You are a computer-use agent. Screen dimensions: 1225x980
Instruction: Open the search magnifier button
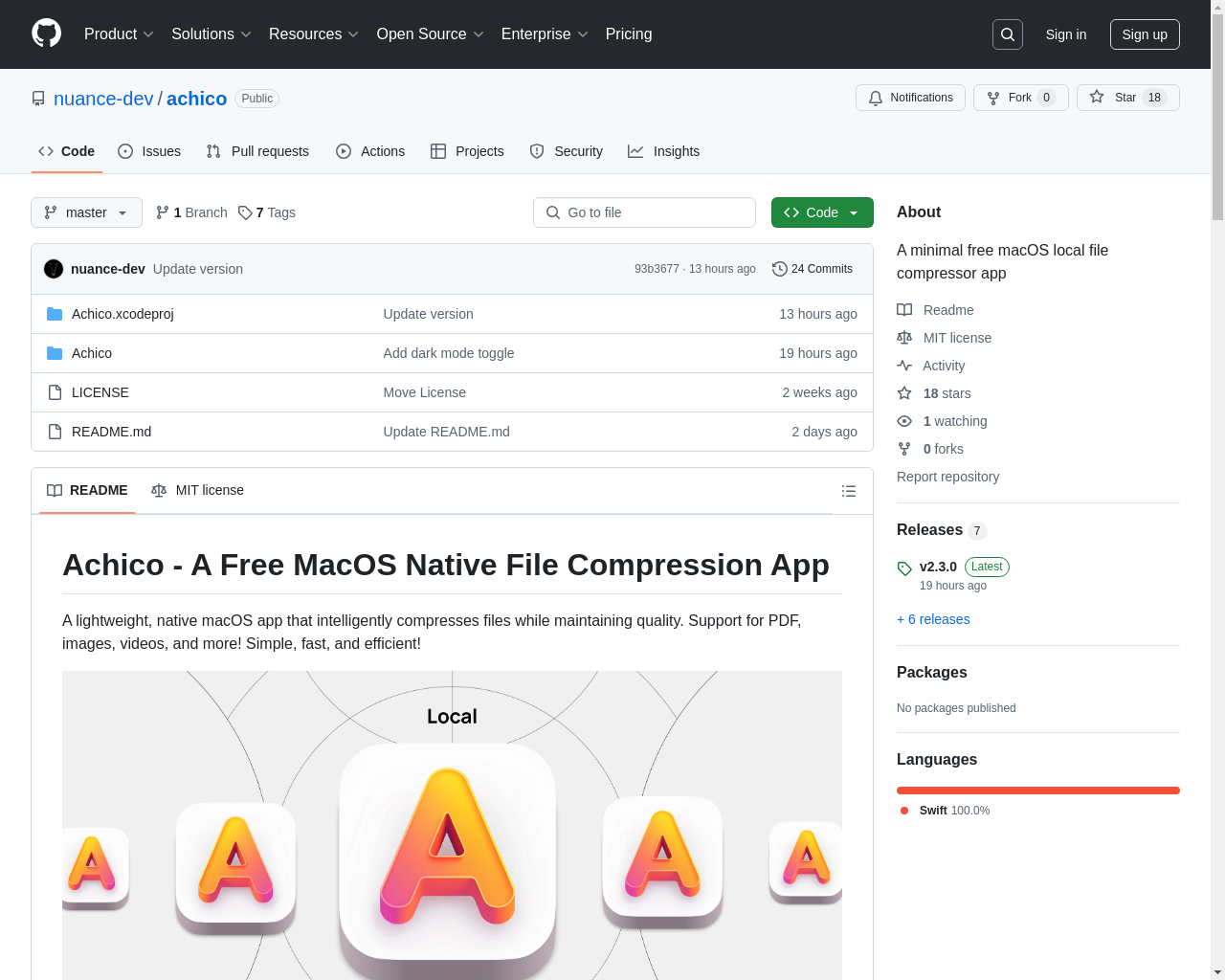coord(1008,34)
